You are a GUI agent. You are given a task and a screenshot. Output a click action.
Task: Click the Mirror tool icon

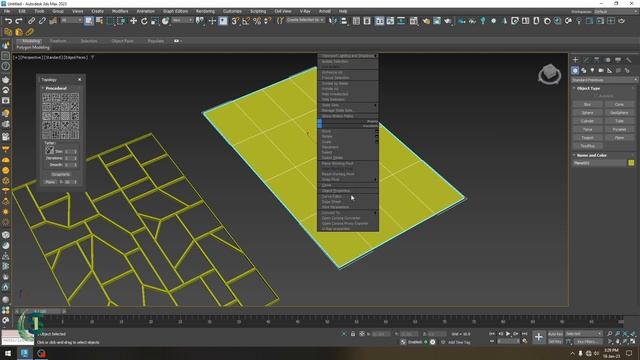[x=333, y=21]
